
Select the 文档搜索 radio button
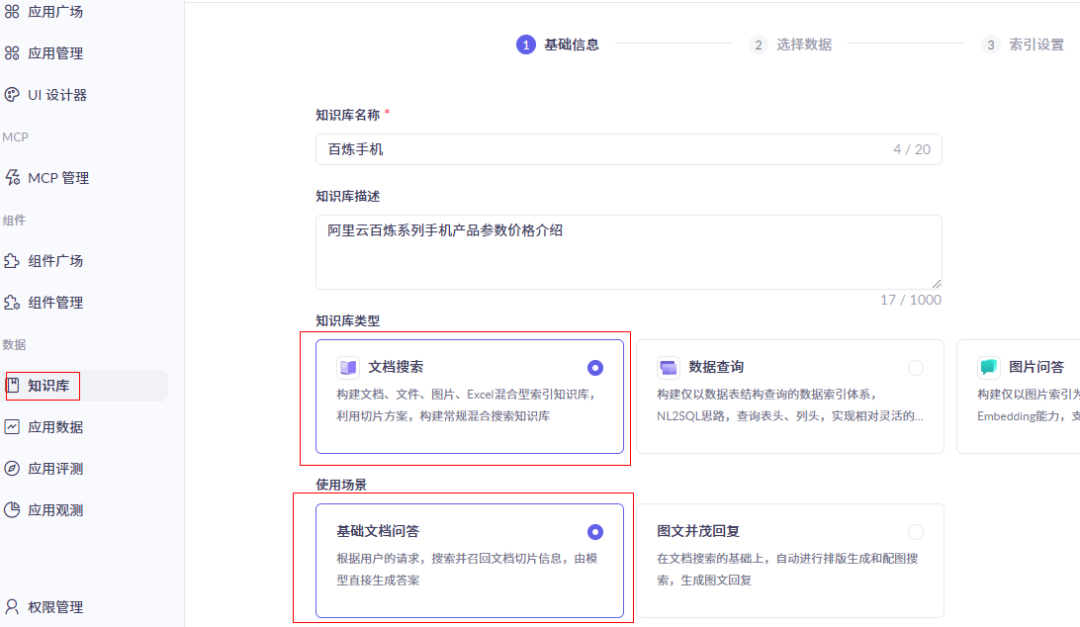point(595,368)
